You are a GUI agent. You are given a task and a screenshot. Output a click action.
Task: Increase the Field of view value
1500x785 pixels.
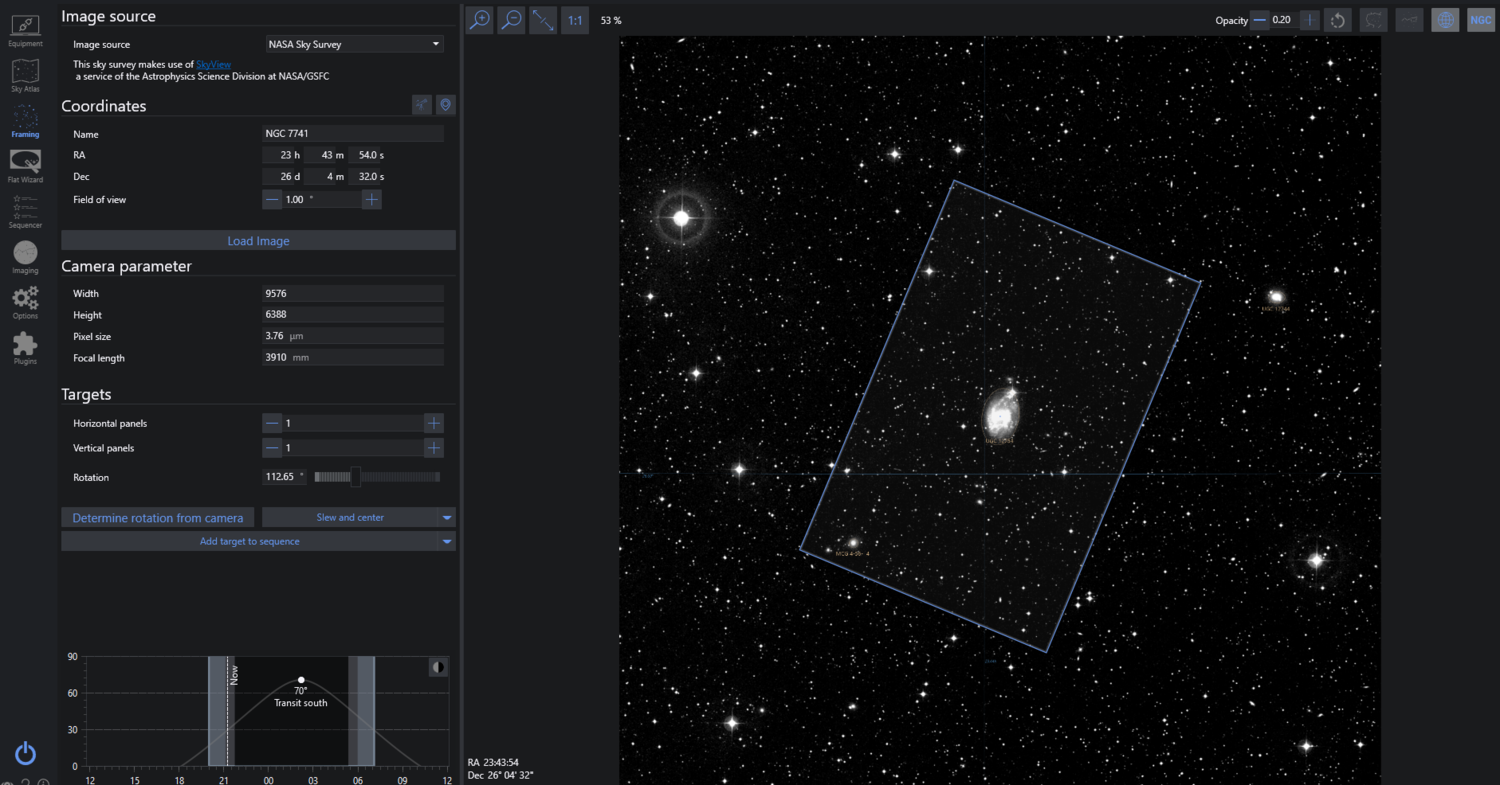371,199
